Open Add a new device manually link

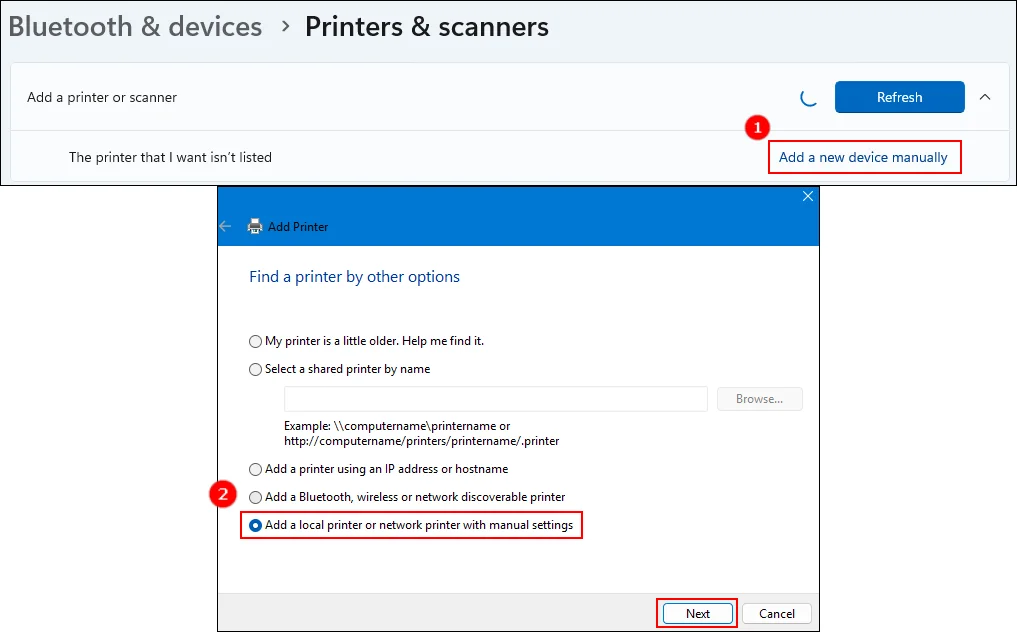863,157
